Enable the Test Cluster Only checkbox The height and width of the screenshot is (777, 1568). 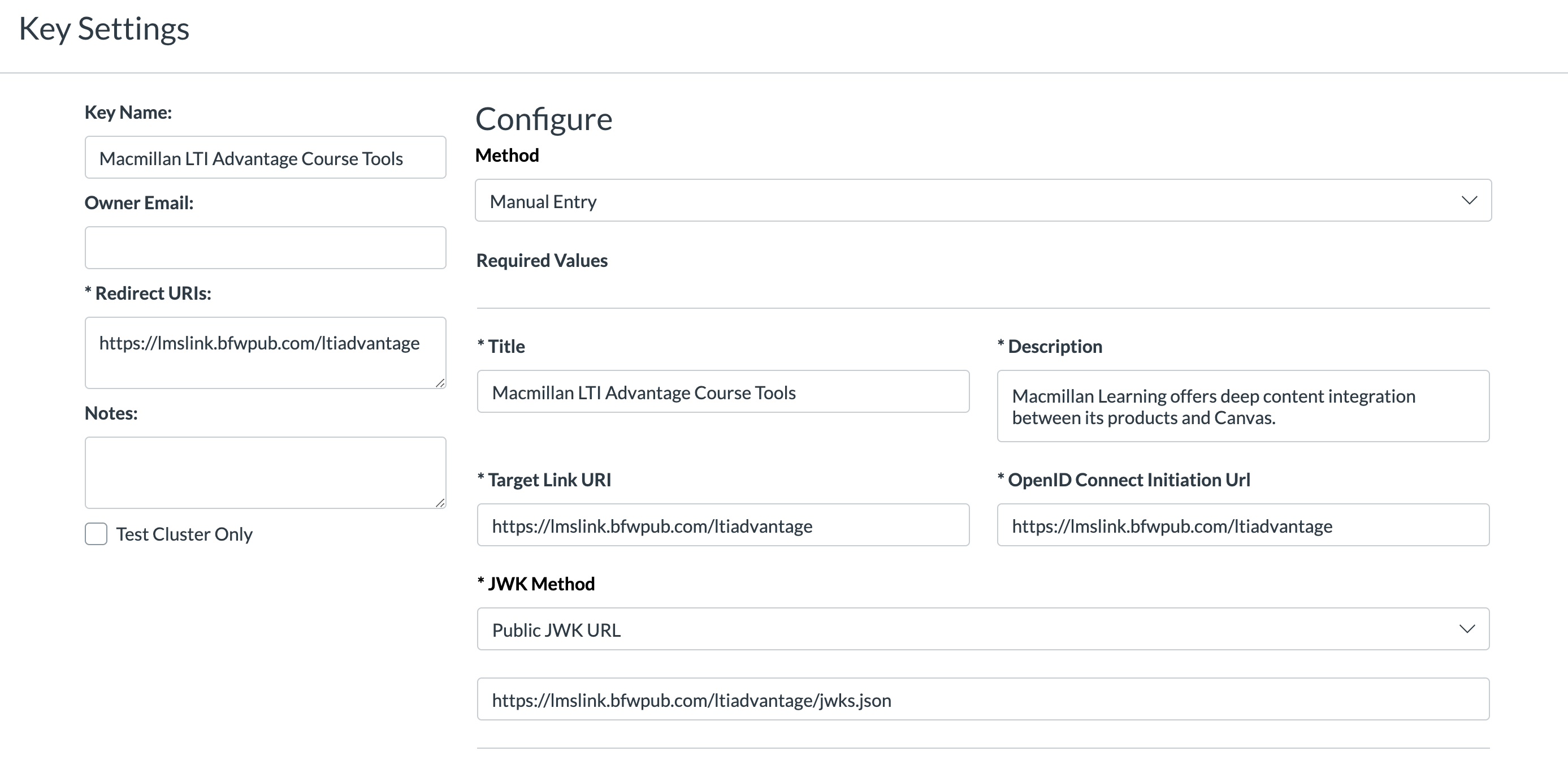click(96, 534)
